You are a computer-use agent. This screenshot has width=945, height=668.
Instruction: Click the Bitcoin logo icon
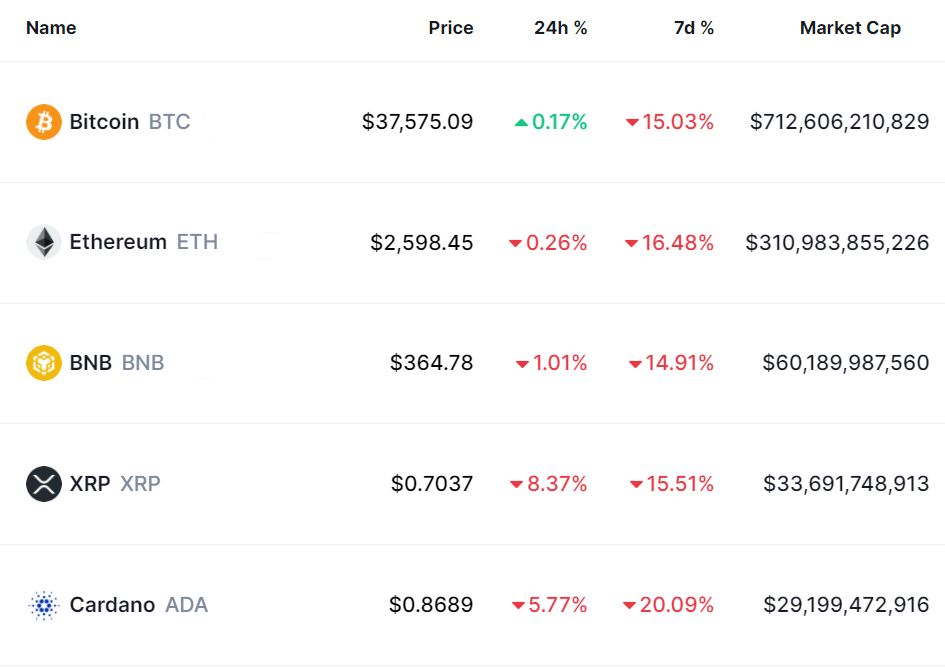pos(44,122)
